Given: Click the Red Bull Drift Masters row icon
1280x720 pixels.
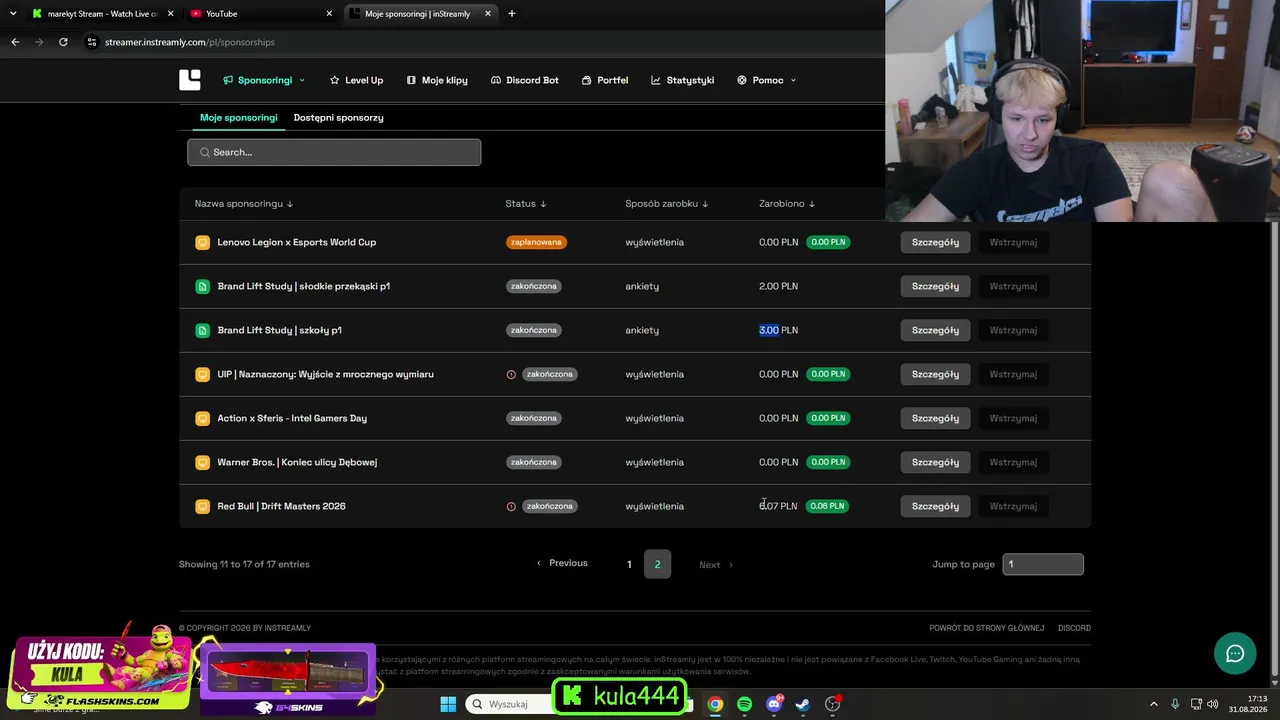Looking at the screenshot, I should tap(202, 506).
